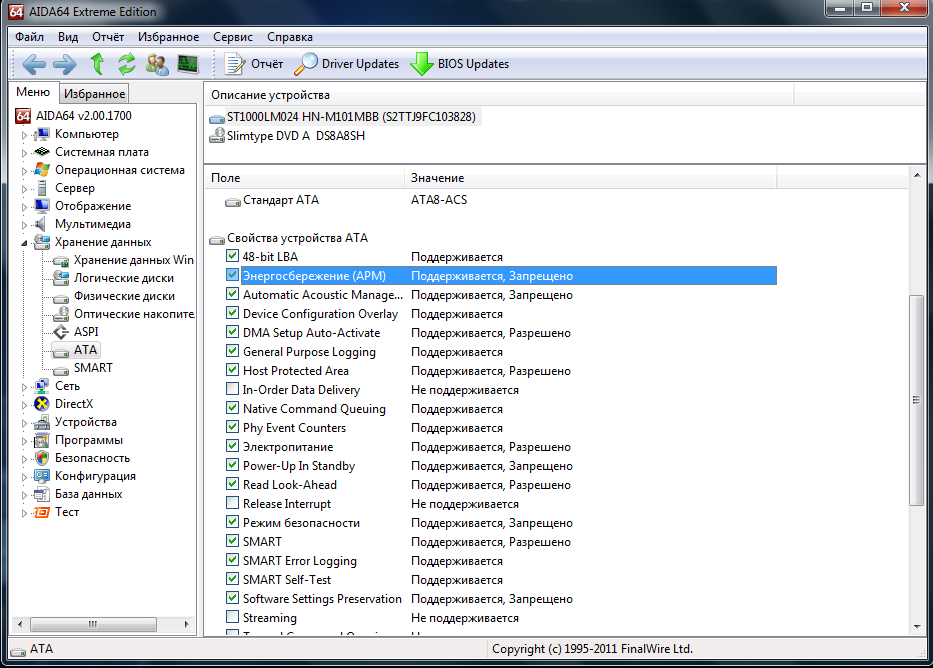Select the AIDA64 v2.00.1700 root node

click(83, 115)
